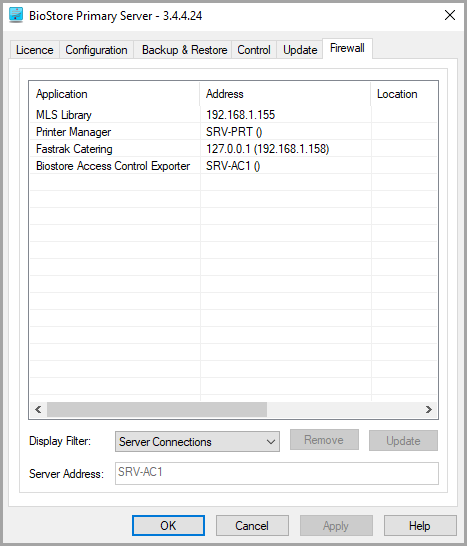Click the BioStore app icon in title bar

click(16, 15)
